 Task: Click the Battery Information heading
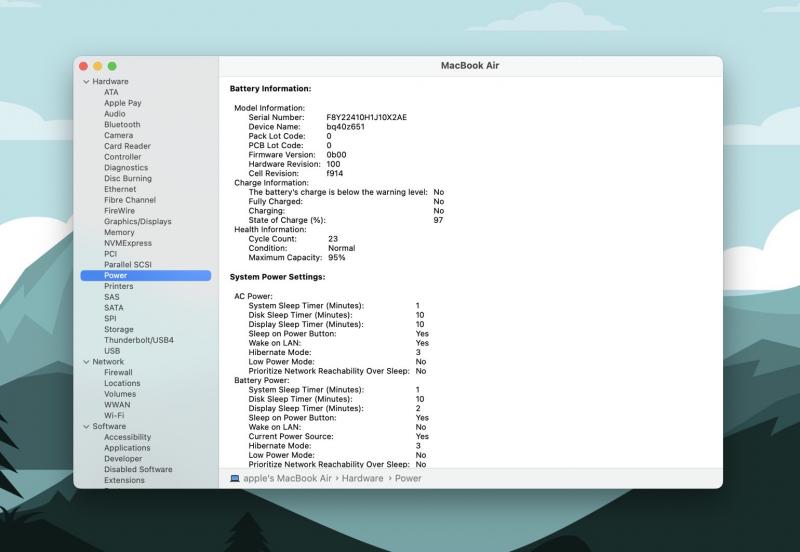[270, 89]
